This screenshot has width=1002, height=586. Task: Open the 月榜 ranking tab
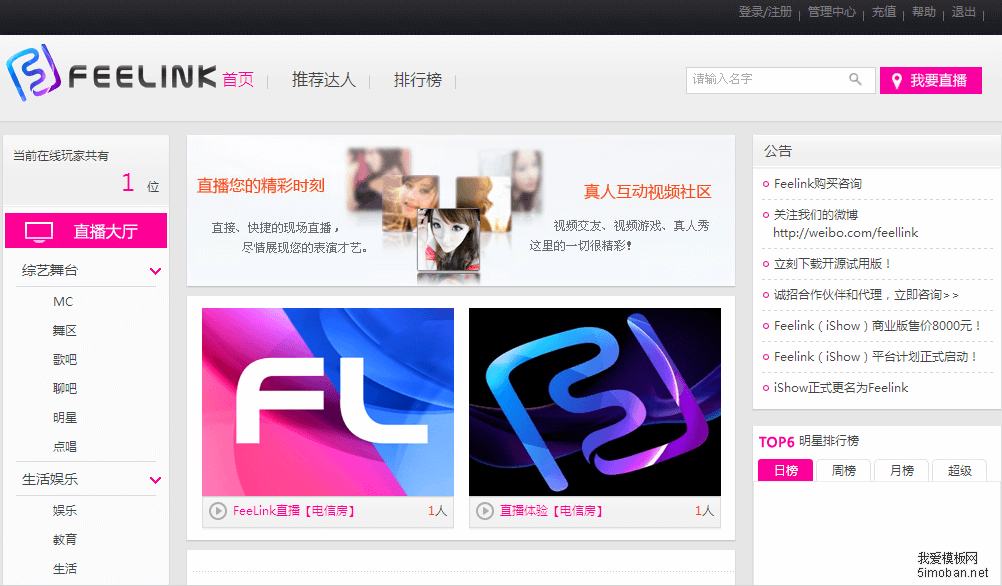[x=901, y=470]
